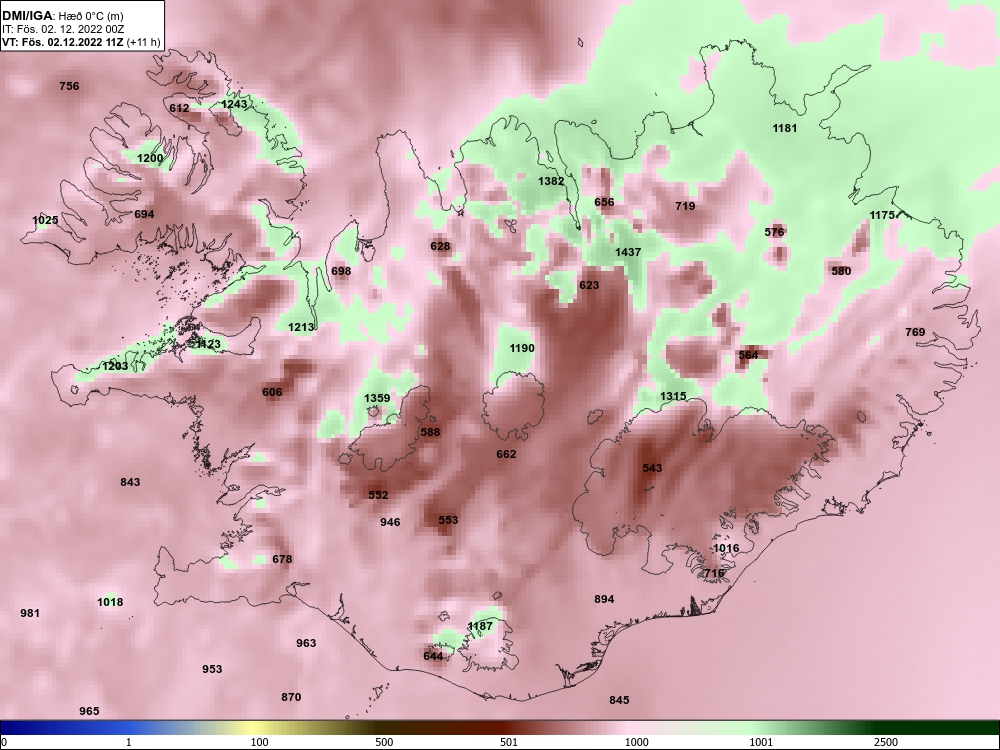Click the map value 946
The image size is (1000, 750).
(390, 522)
